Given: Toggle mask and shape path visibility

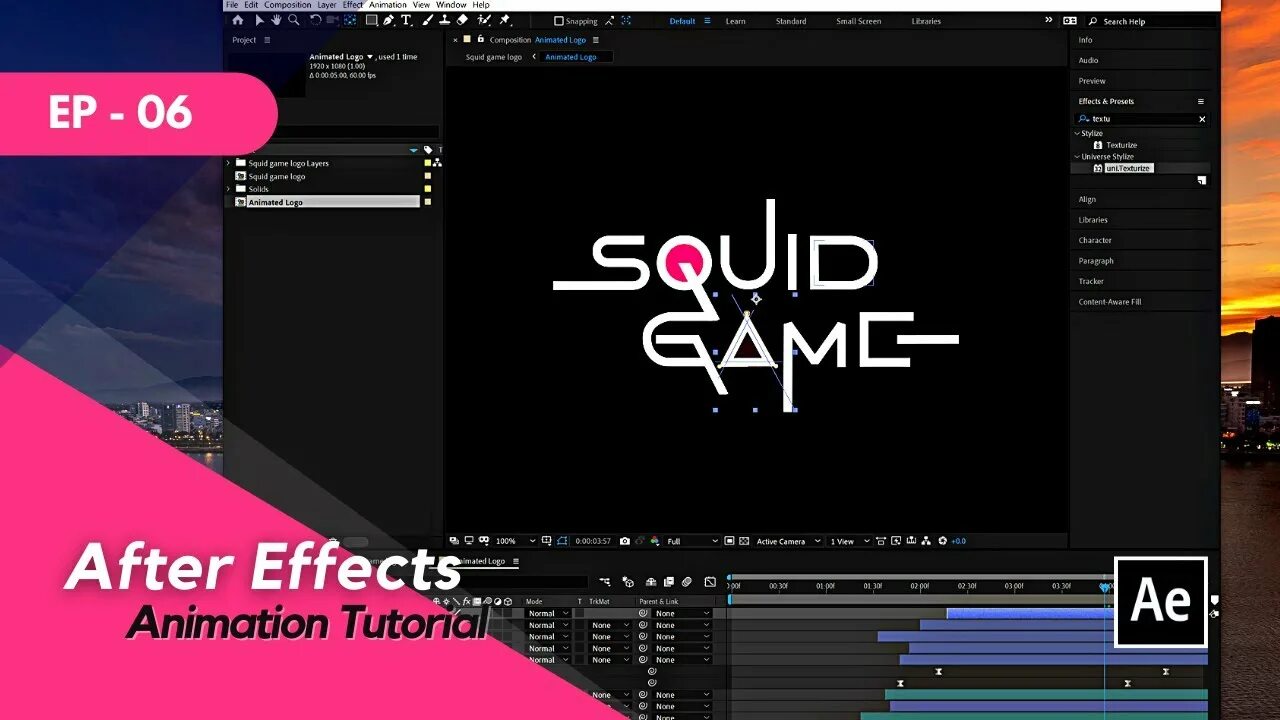Looking at the screenshot, I should (x=561, y=541).
